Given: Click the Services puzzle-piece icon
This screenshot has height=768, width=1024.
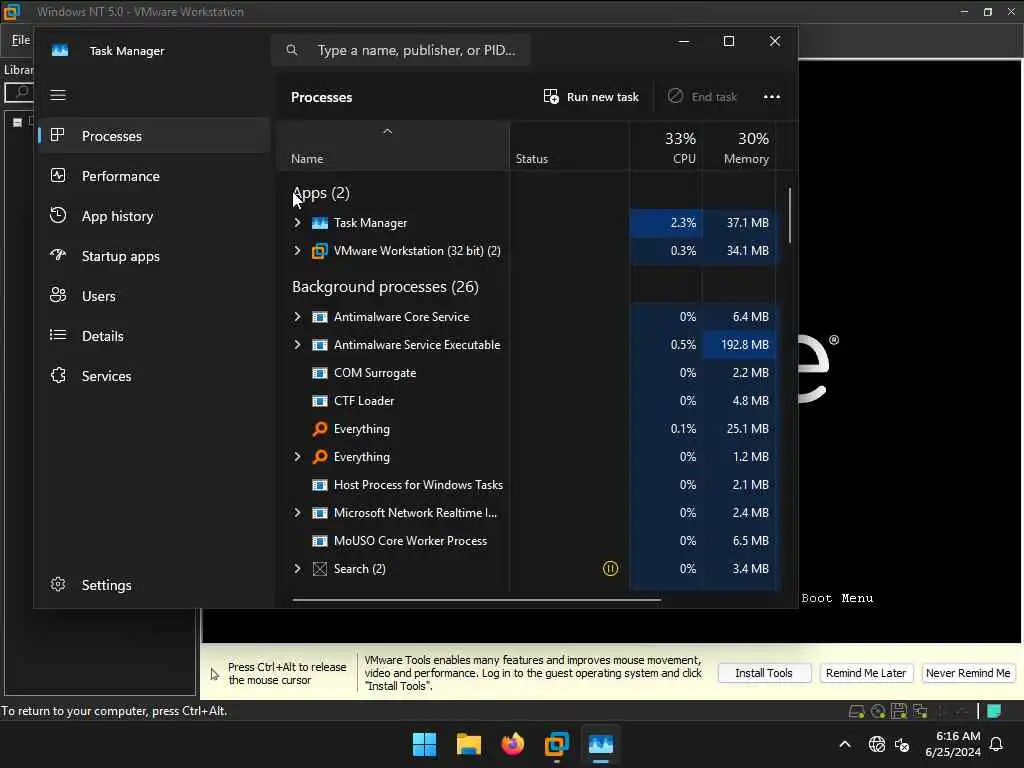Looking at the screenshot, I should pos(58,375).
